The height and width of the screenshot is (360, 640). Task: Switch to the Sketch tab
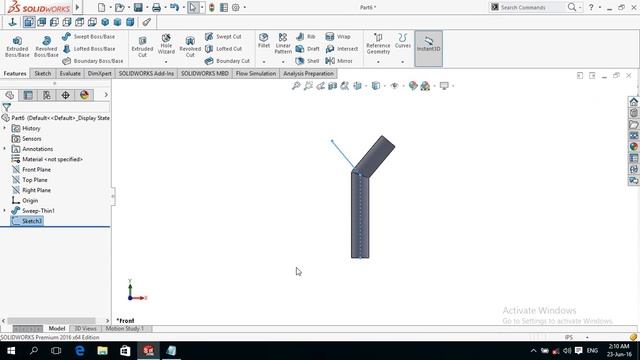point(42,73)
